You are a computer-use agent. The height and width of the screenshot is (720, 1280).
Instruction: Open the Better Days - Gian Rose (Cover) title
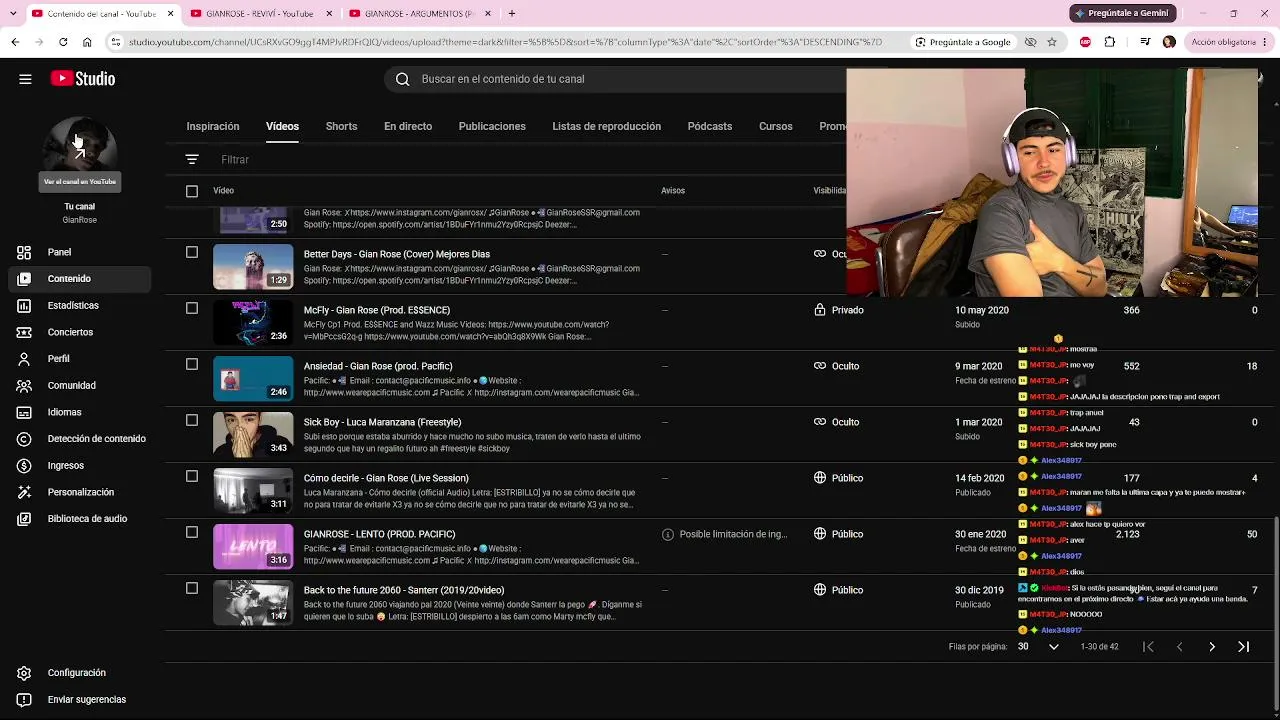tap(397, 254)
